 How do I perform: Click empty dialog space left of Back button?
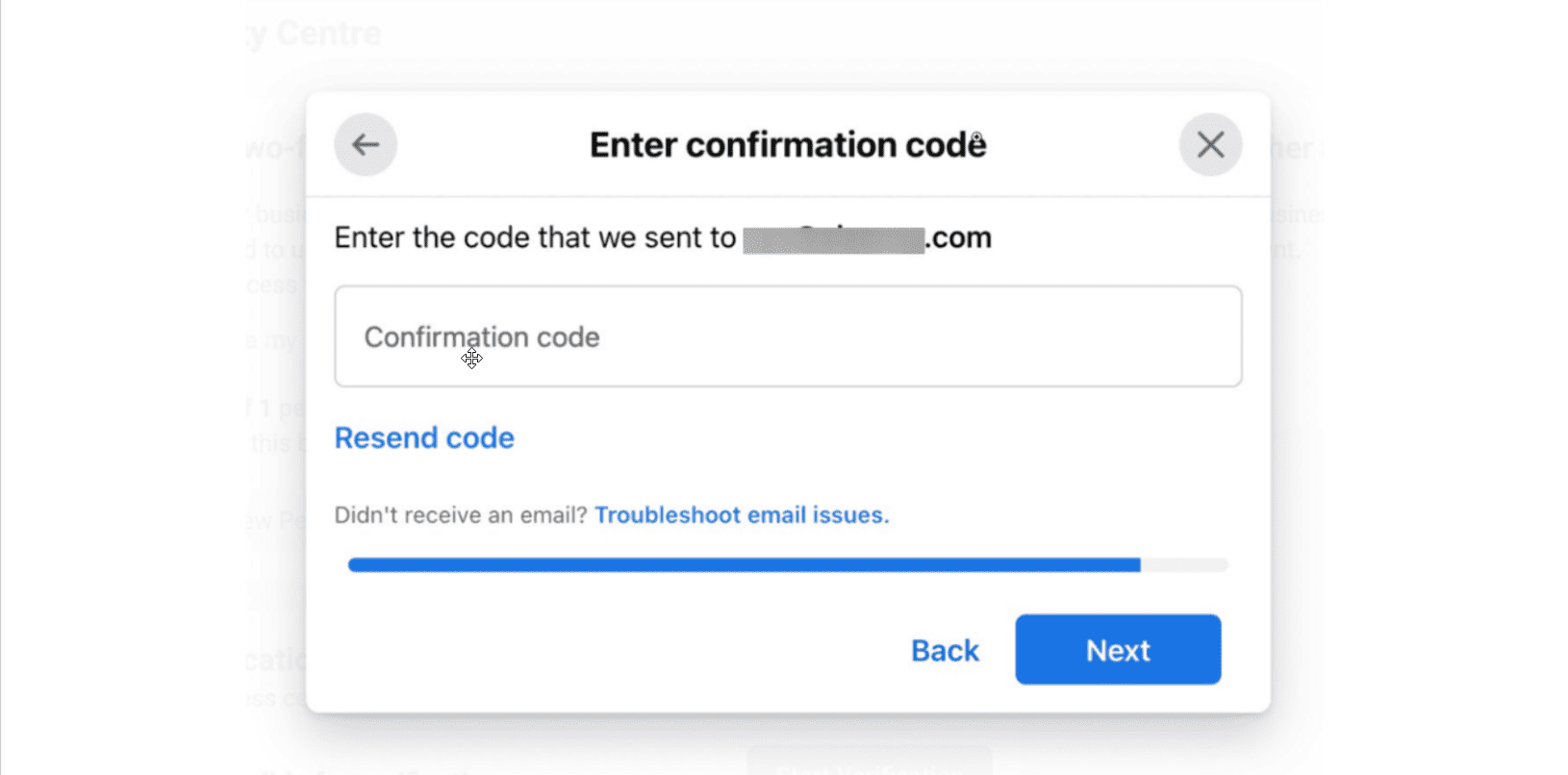pos(616,650)
